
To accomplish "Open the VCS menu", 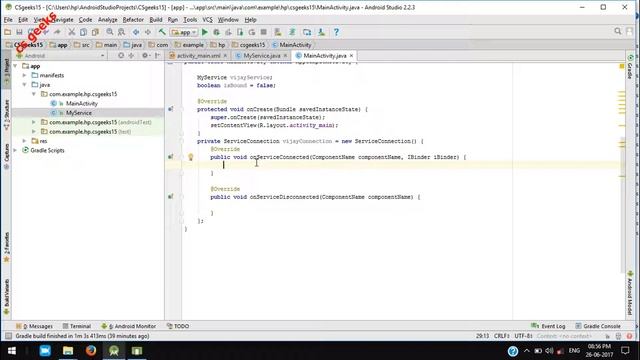I will tap(207, 20).
